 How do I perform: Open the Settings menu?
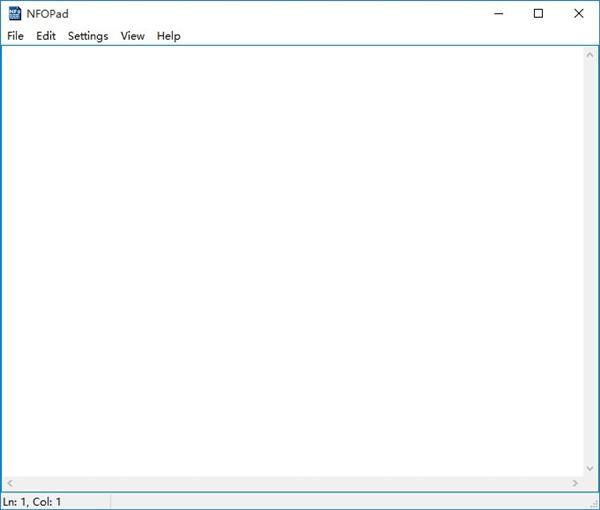88,36
